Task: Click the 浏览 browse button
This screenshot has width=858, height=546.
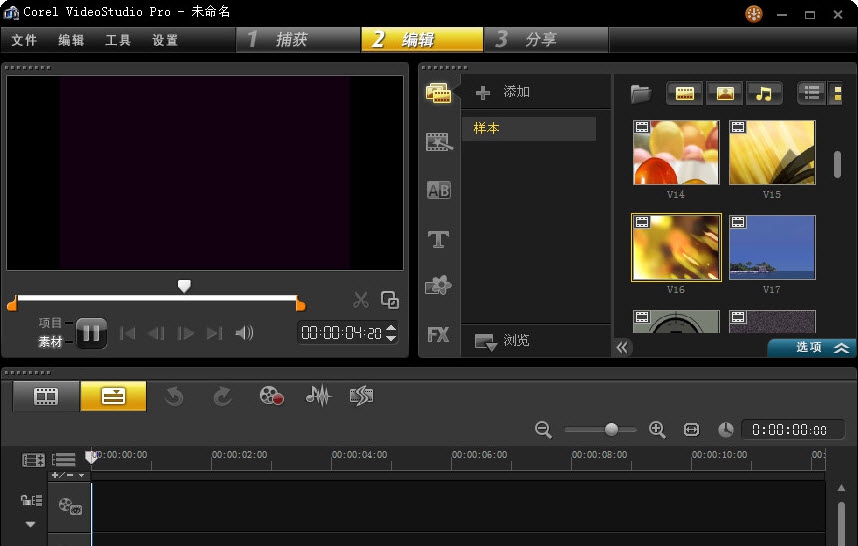Action: pyautogui.click(x=505, y=341)
